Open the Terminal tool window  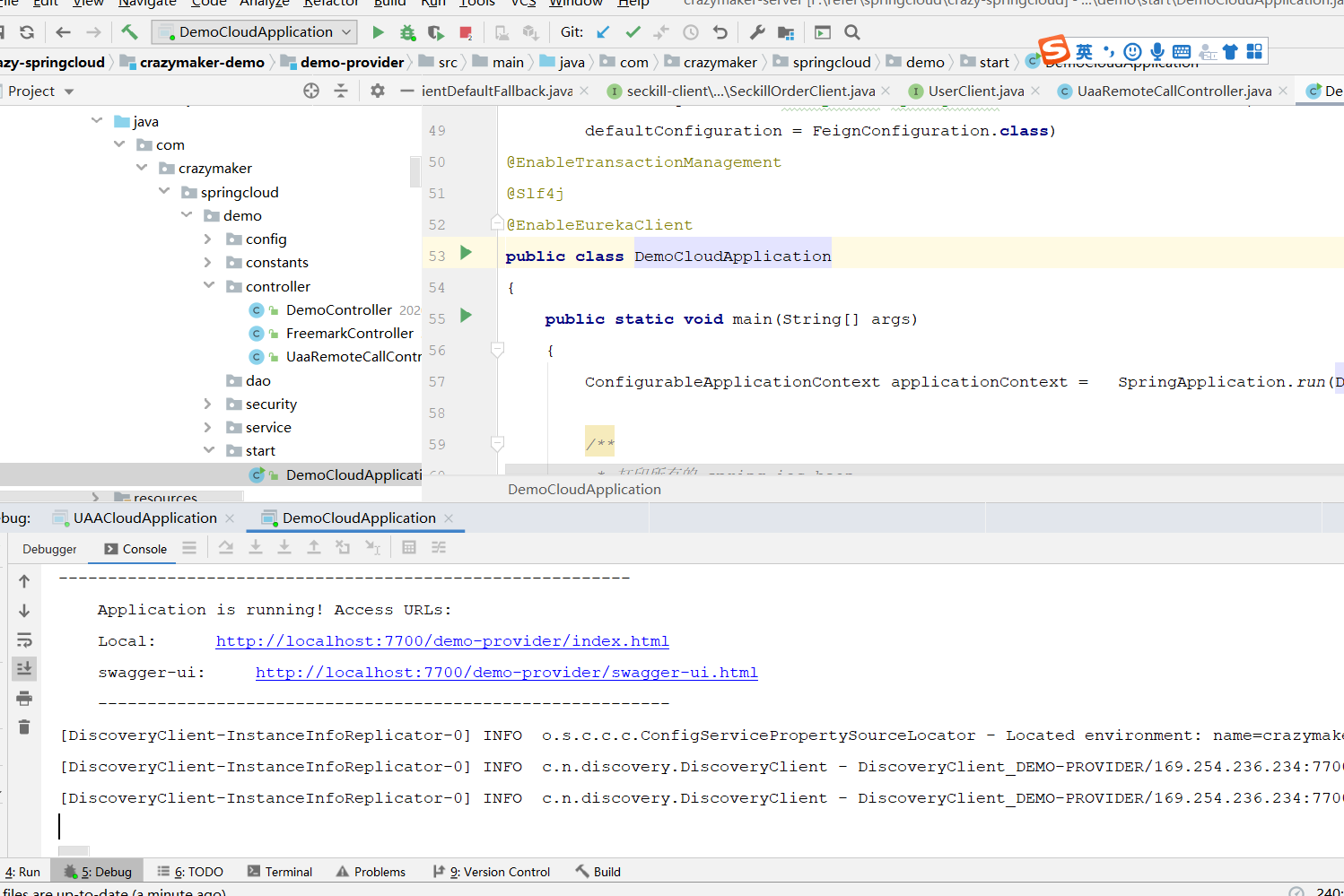click(x=280, y=872)
